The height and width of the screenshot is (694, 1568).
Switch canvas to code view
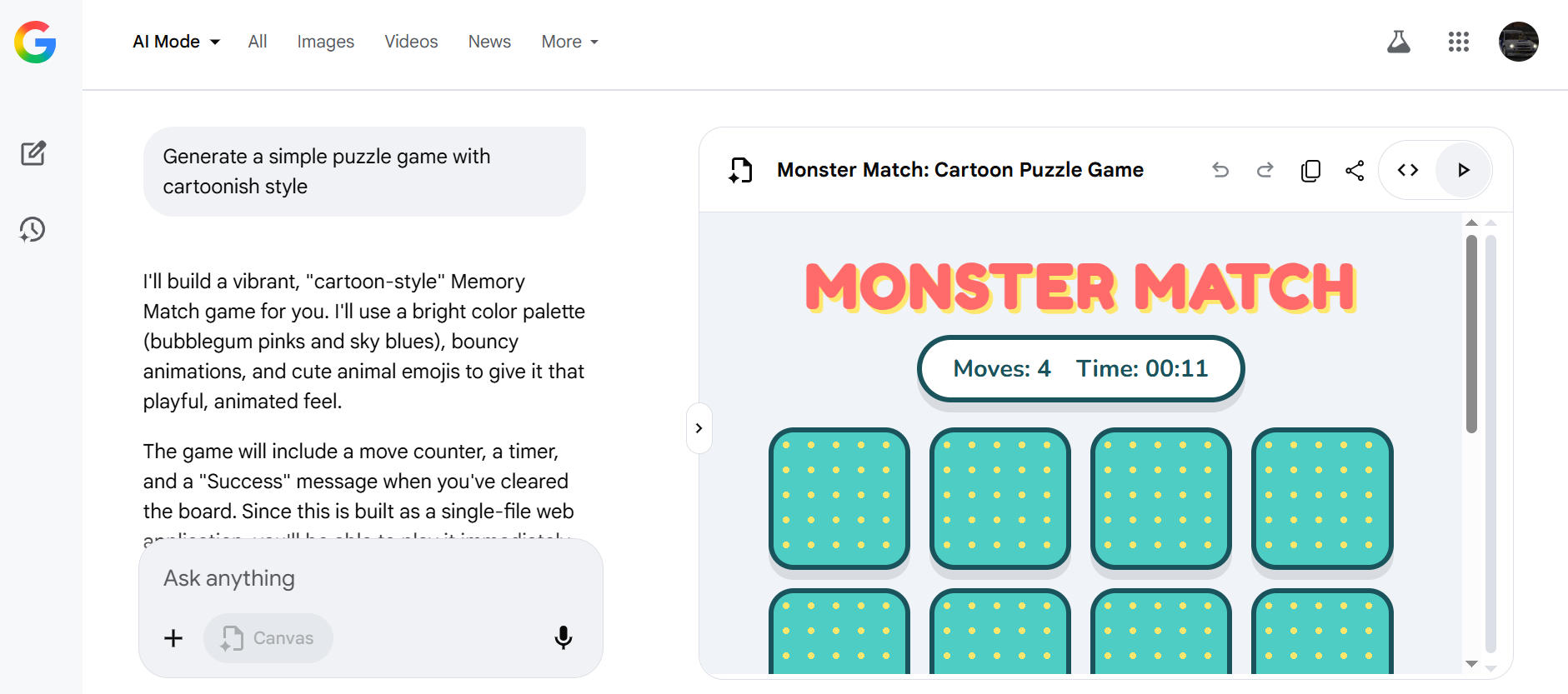click(1408, 170)
